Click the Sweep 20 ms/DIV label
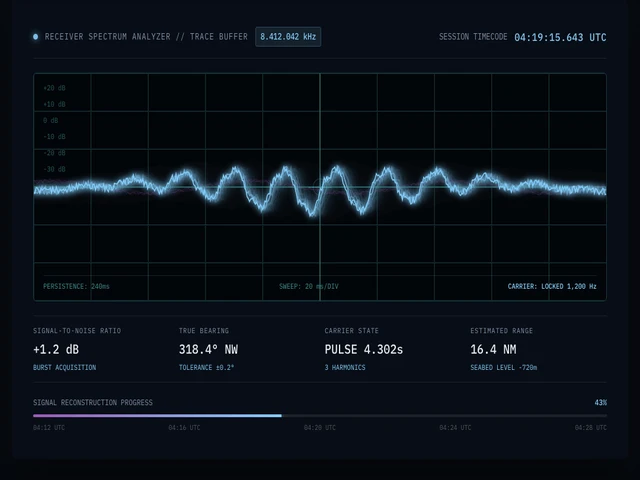Screen dimensions: 640x480 tap(309, 286)
